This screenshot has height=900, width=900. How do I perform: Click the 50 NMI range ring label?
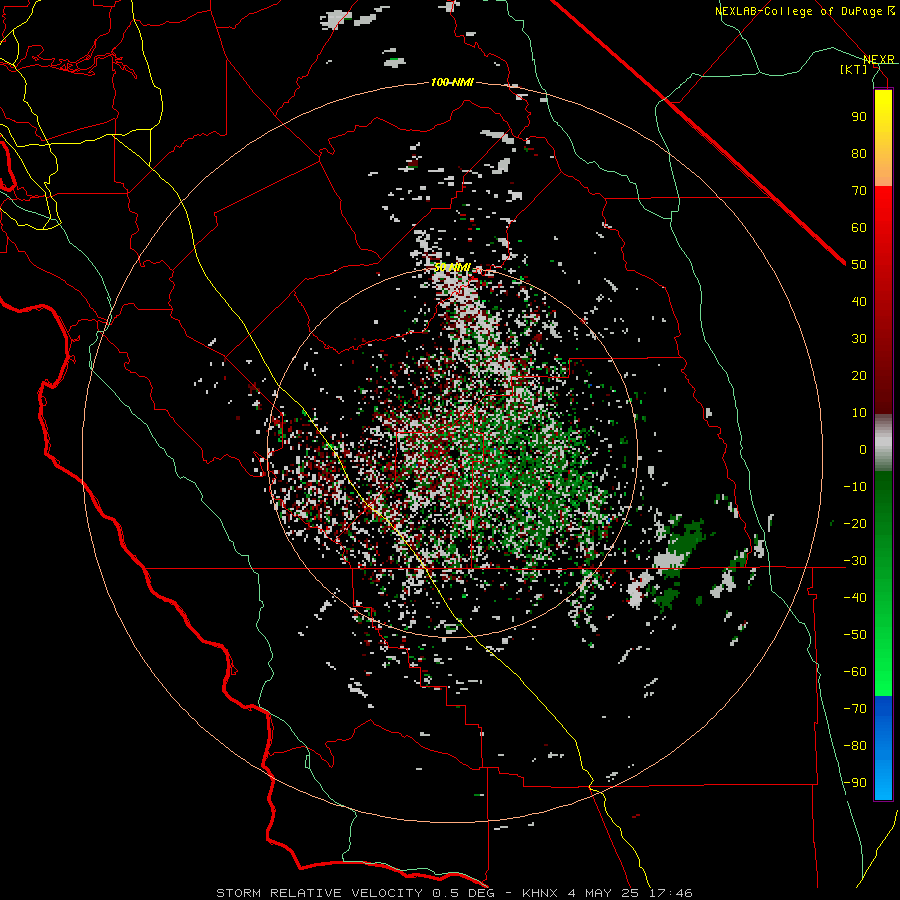tap(452, 267)
